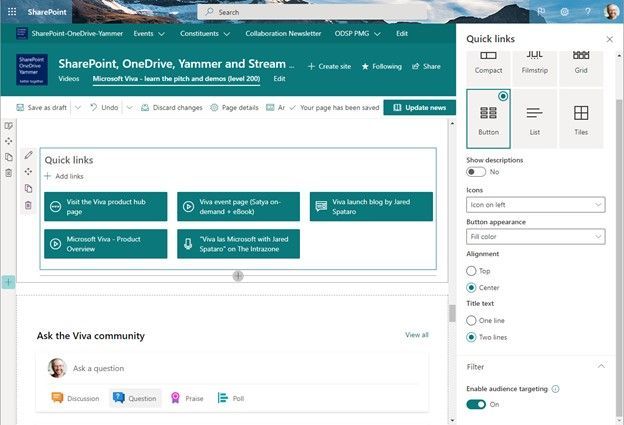Expand the ODSP PMG navigation dropdown
This screenshot has width=624, height=425.
[377, 34]
